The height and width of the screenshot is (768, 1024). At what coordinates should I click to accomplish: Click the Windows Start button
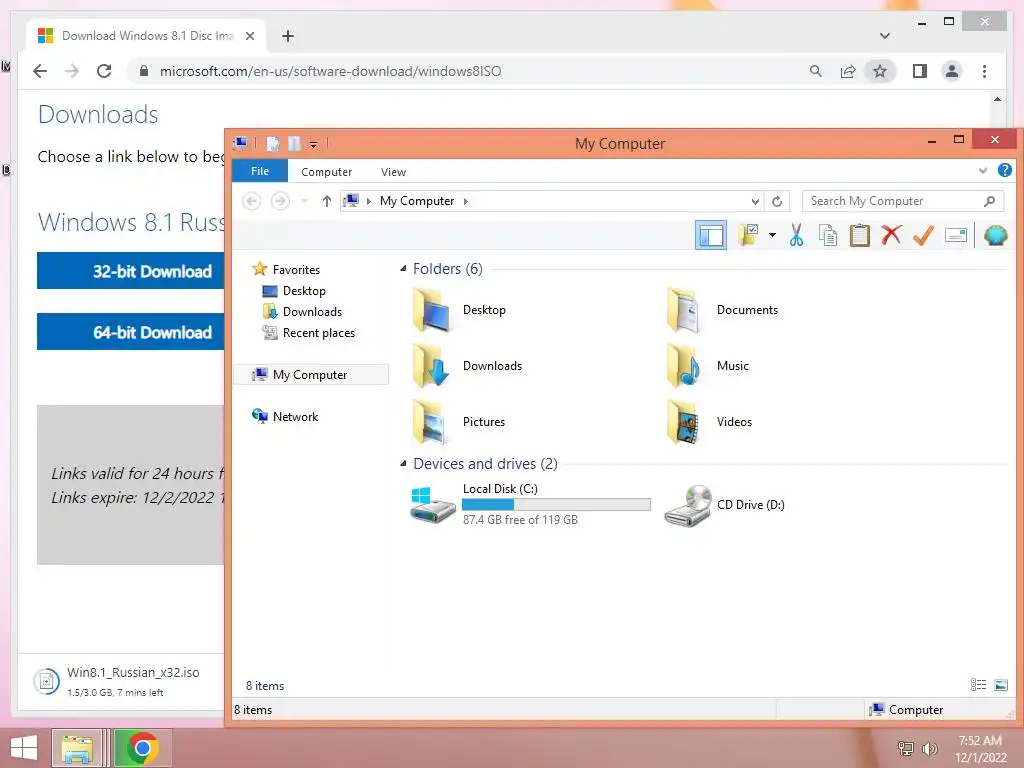[x=24, y=748]
